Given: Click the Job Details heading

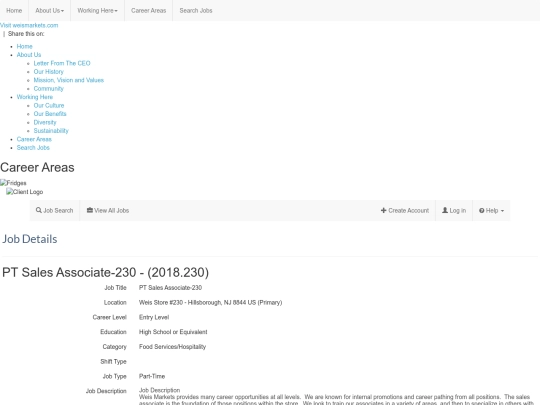Looking at the screenshot, I should pyautogui.click(x=30, y=239).
